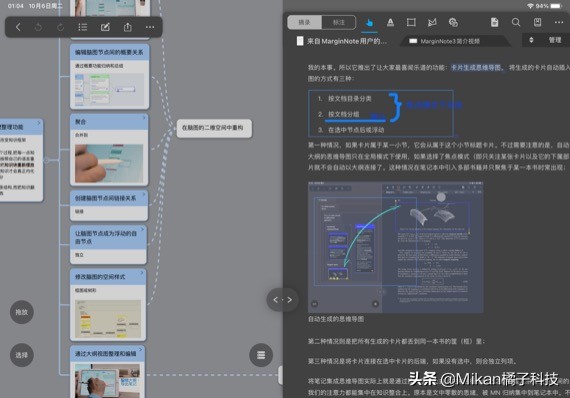
Task: Select the caption 自动生成的思维导图
Action: click(x=336, y=319)
